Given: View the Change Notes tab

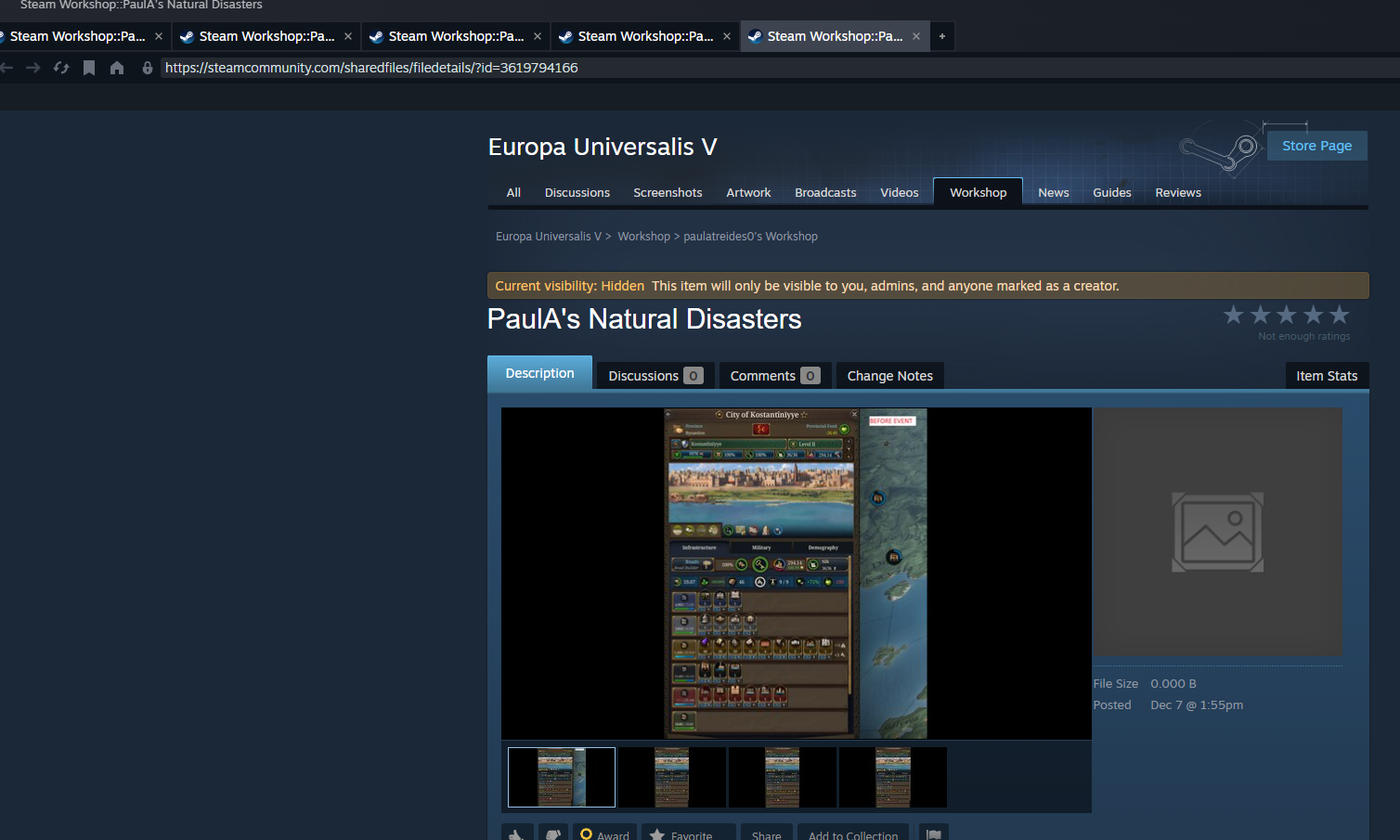Looking at the screenshot, I should tap(890, 376).
